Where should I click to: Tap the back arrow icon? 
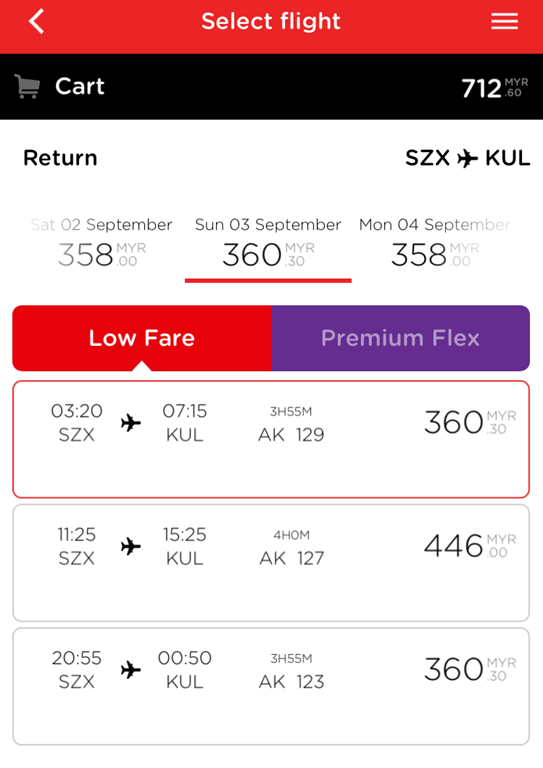click(x=37, y=22)
